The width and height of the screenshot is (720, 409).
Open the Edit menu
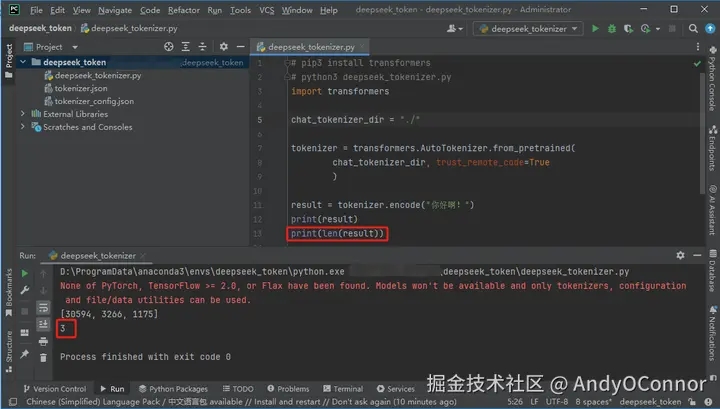57,10
